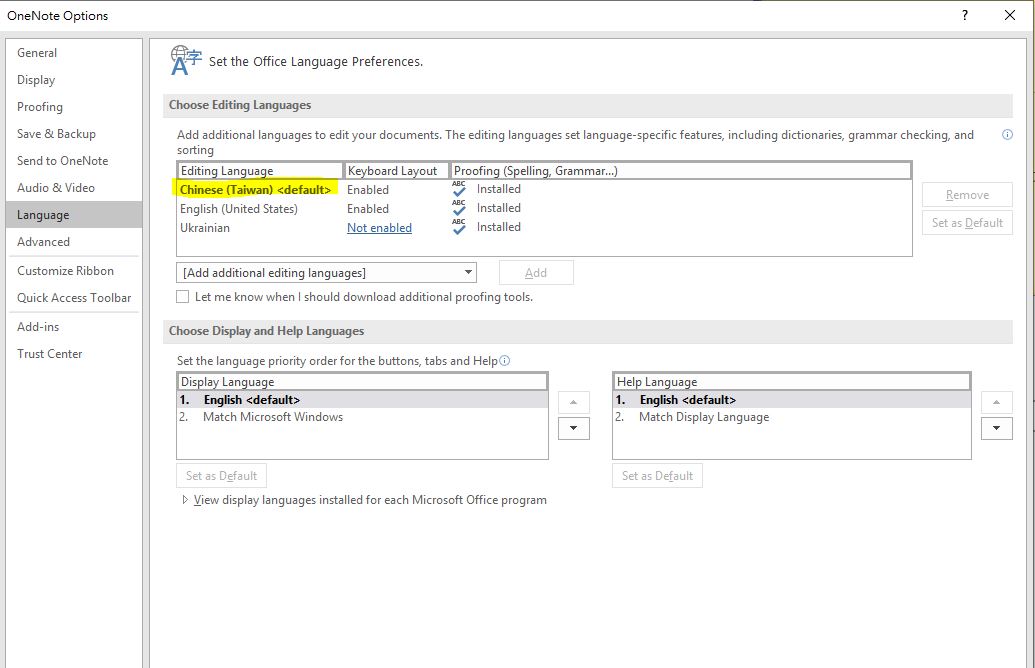Move help language up with the arrow
Screen dimensions: 1035x668
pyautogui.click(x=997, y=402)
